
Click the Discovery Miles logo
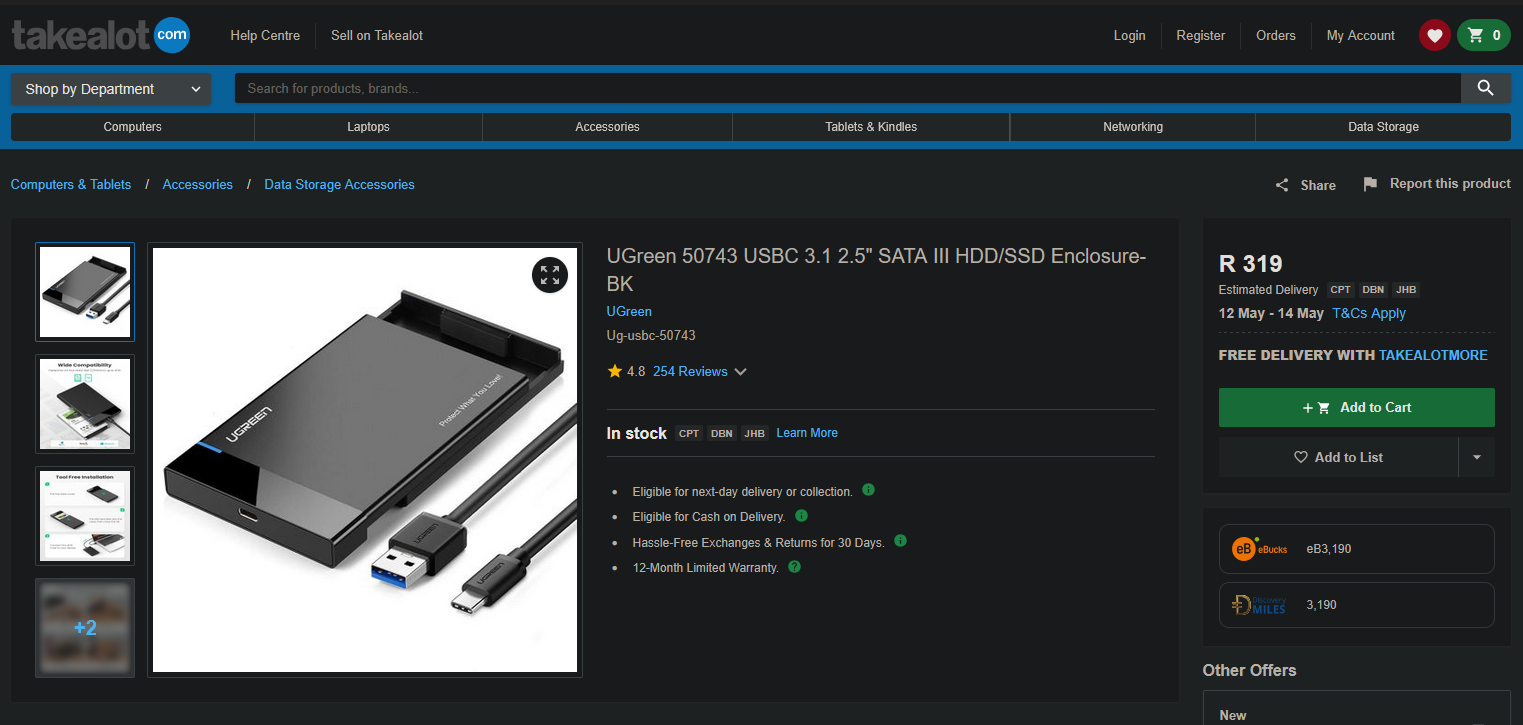(x=1260, y=605)
